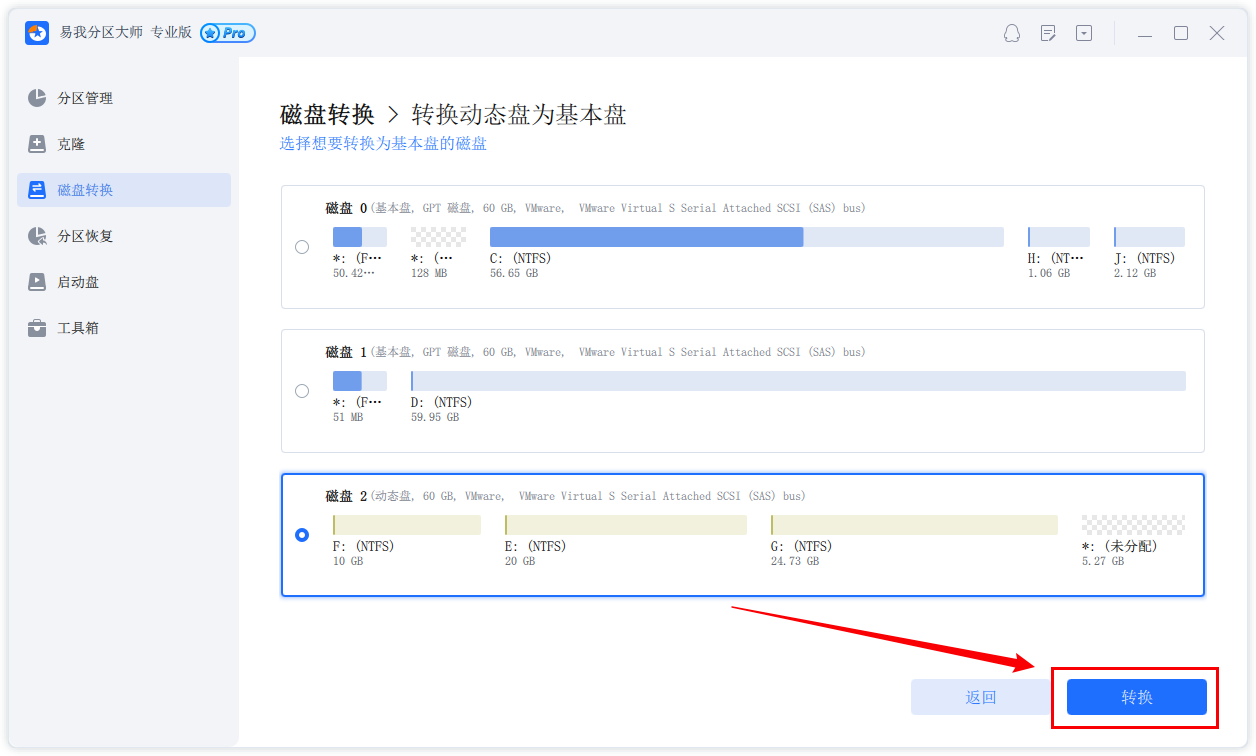Screen dimensions: 1256x756
Task: Toggle the Disk 2 (磁盘 2) radio button
Action: click(x=302, y=535)
